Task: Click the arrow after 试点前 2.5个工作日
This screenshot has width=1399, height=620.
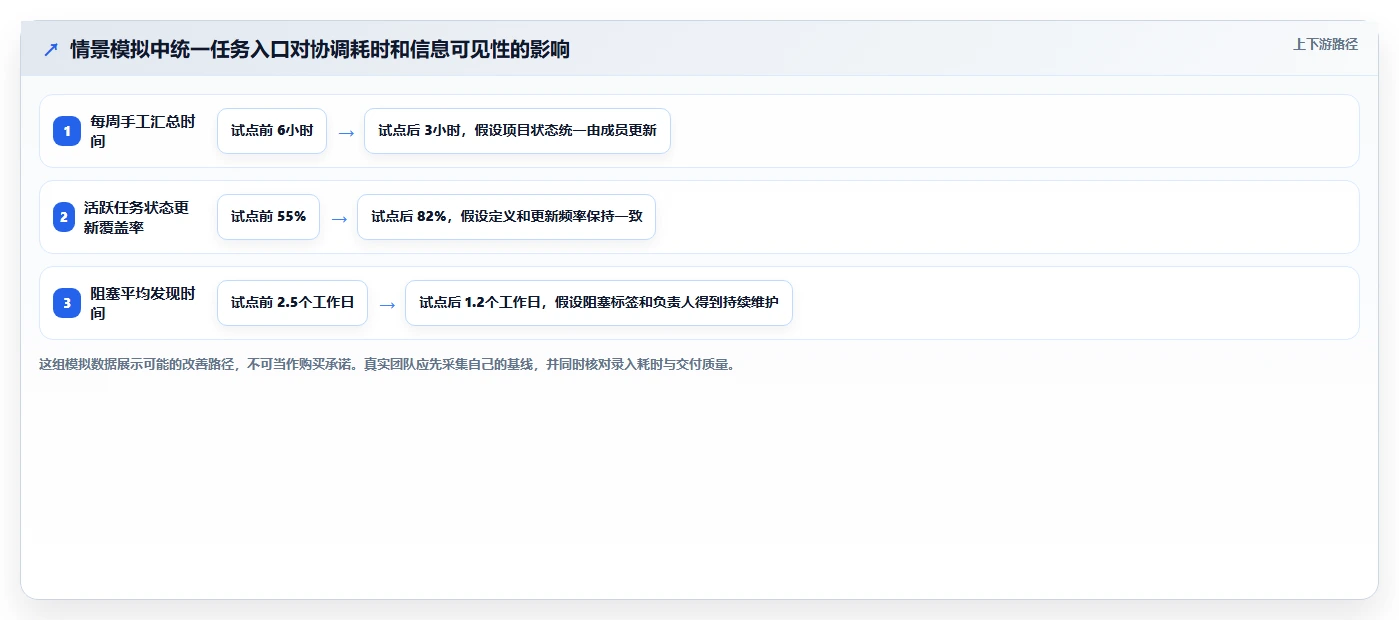Action: click(387, 304)
